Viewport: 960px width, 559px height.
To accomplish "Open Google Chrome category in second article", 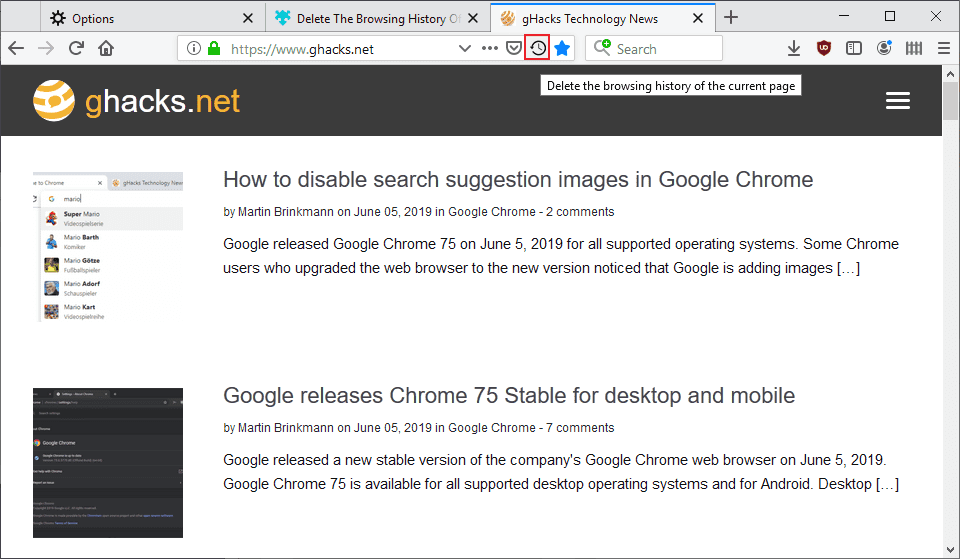I will (x=492, y=428).
